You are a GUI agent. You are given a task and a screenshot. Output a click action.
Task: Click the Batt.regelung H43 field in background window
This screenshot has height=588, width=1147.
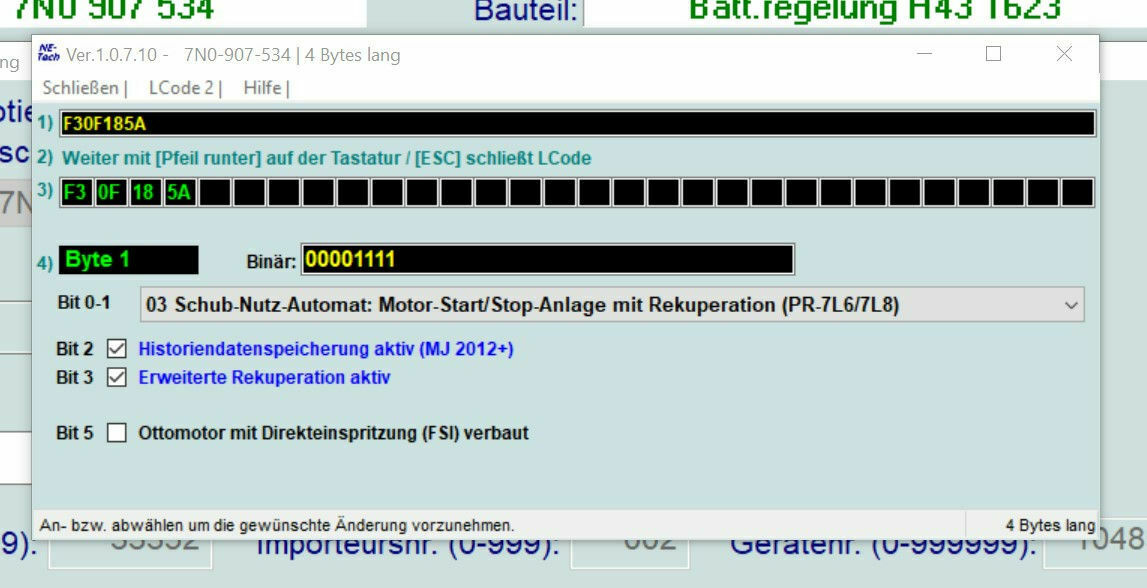865,11
